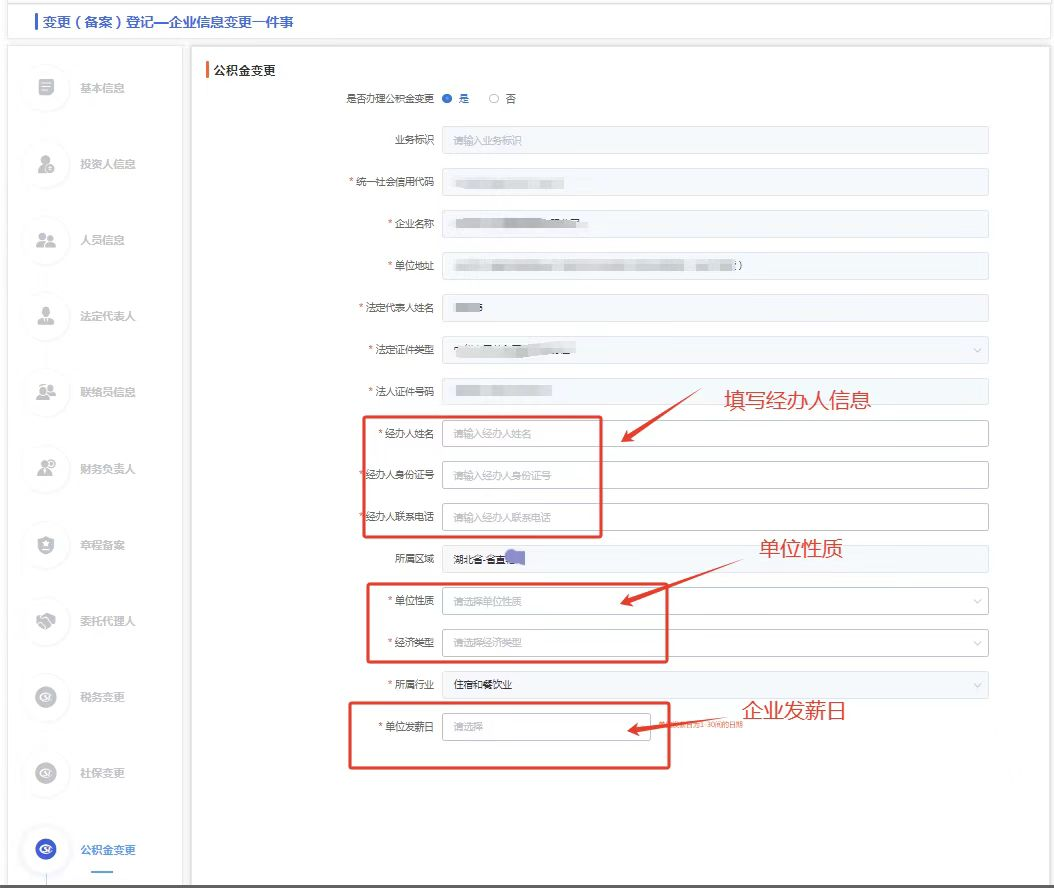This screenshot has height=888, width=1054.
Task: Click the 统一社会信用代码 field
Action: point(715,182)
